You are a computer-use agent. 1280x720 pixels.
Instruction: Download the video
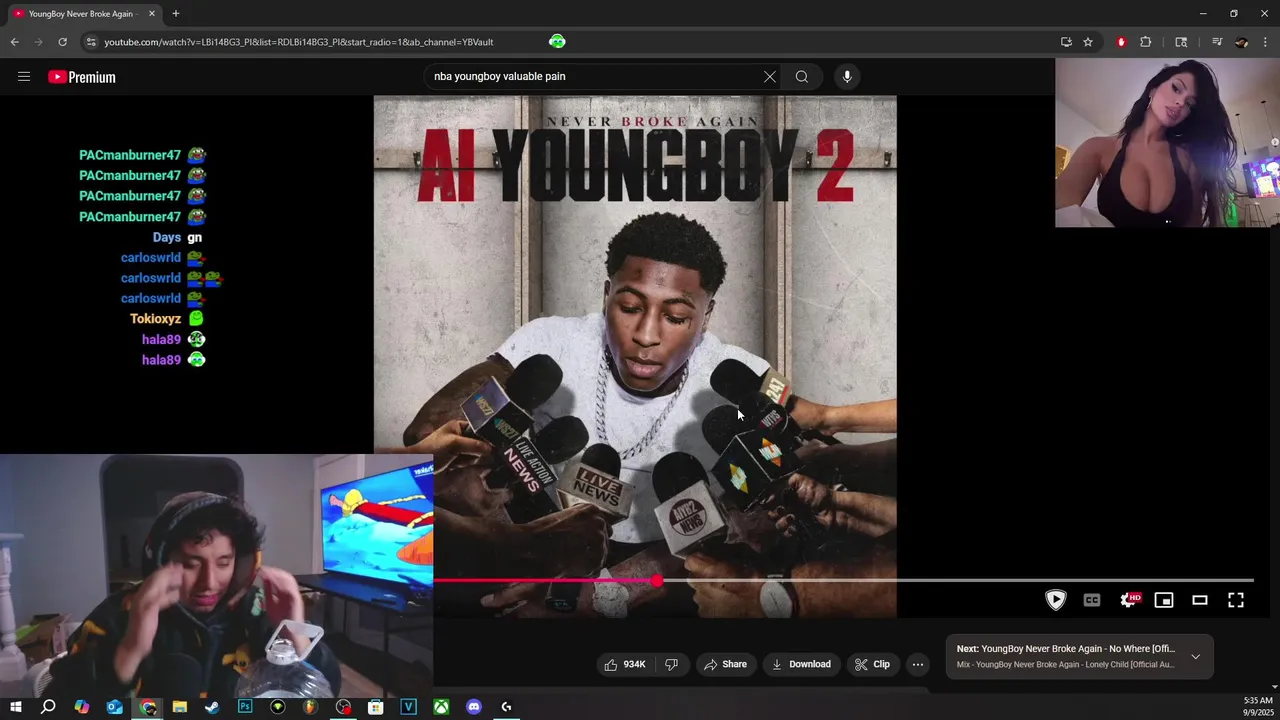coord(801,664)
